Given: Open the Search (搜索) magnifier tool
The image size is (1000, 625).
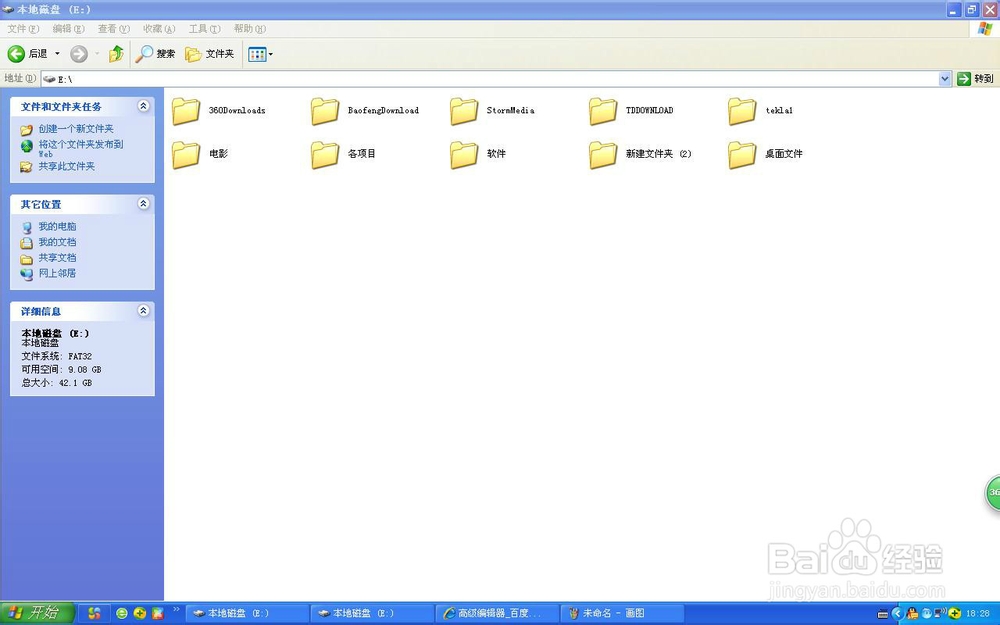Looking at the screenshot, I should point(156,54).
